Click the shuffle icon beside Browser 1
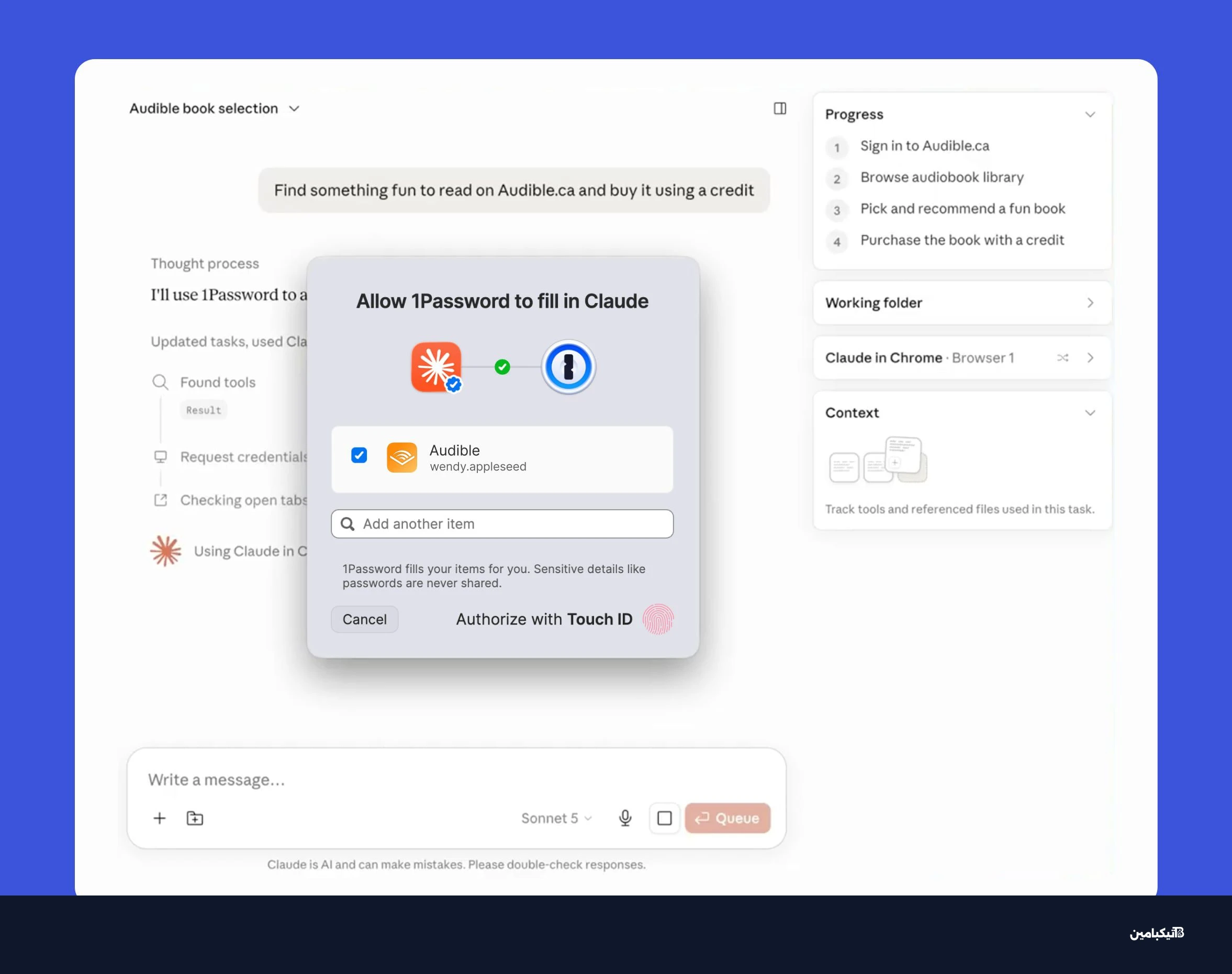This screenshot has height=974, width=1232. click(1062, 357)
